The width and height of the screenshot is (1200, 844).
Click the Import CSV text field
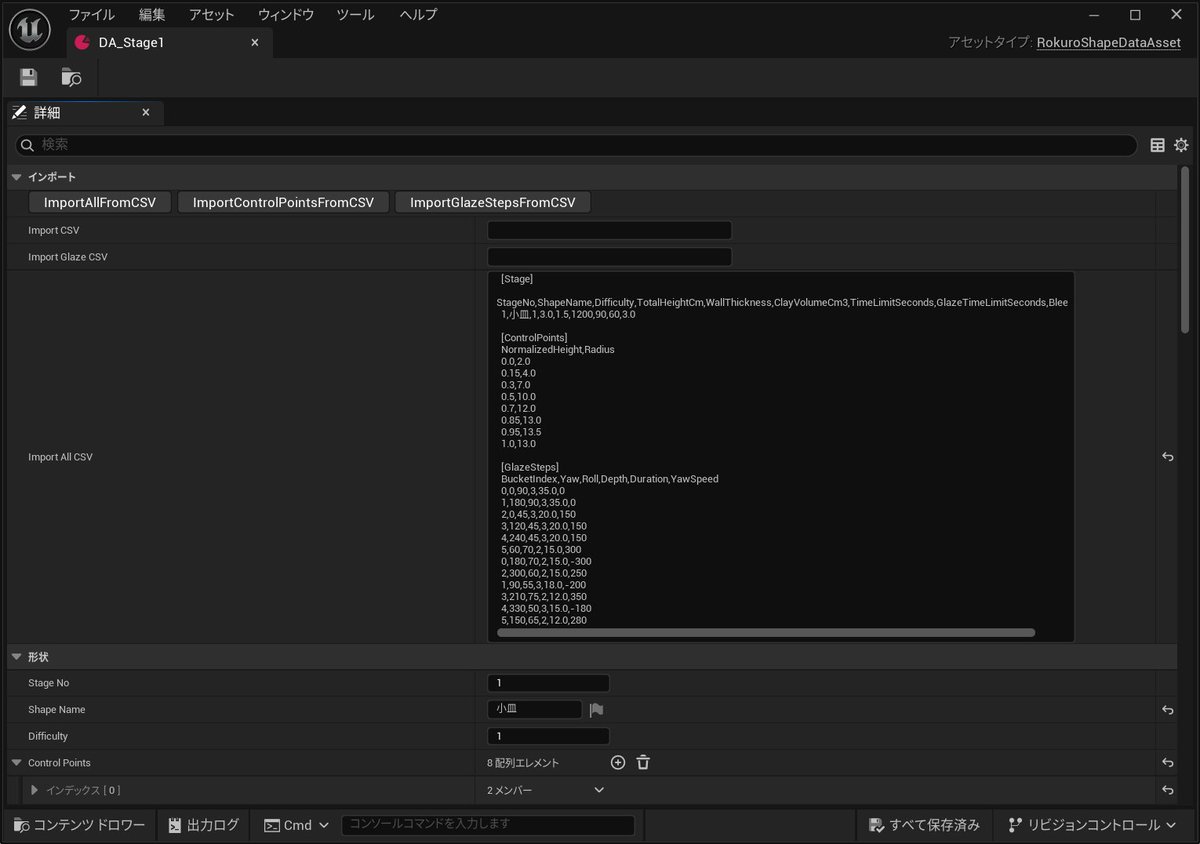609,230
